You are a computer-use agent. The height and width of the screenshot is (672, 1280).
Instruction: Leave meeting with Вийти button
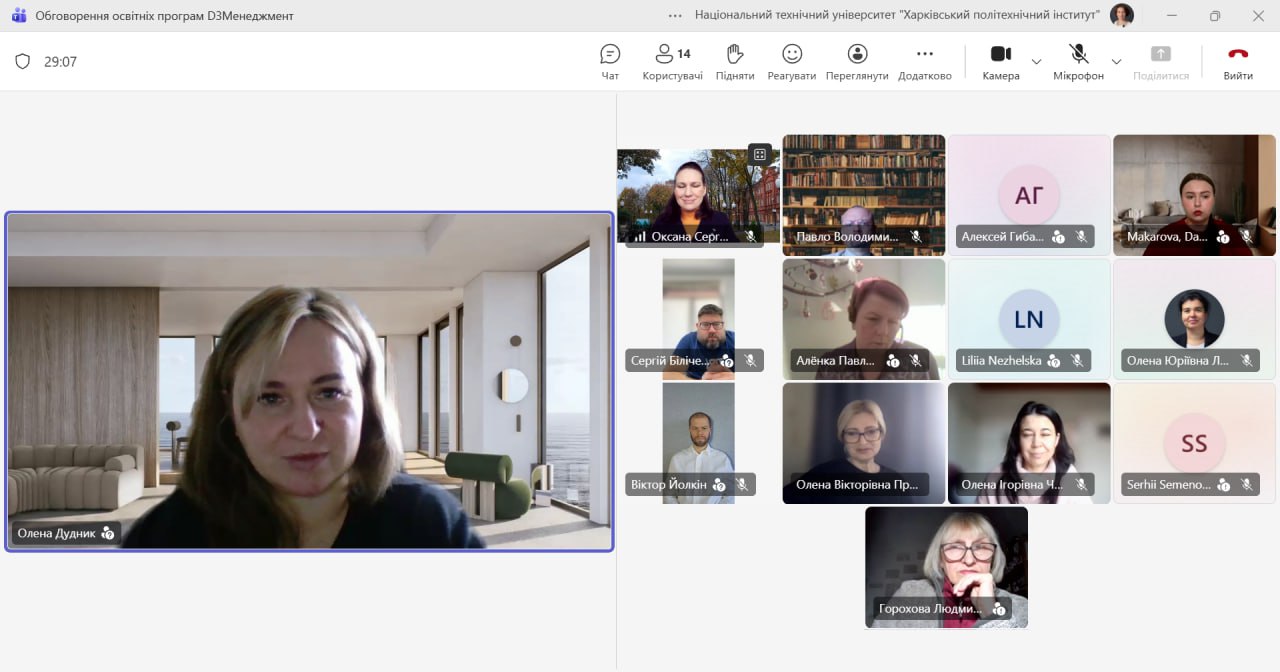(x=1238, y=62)
